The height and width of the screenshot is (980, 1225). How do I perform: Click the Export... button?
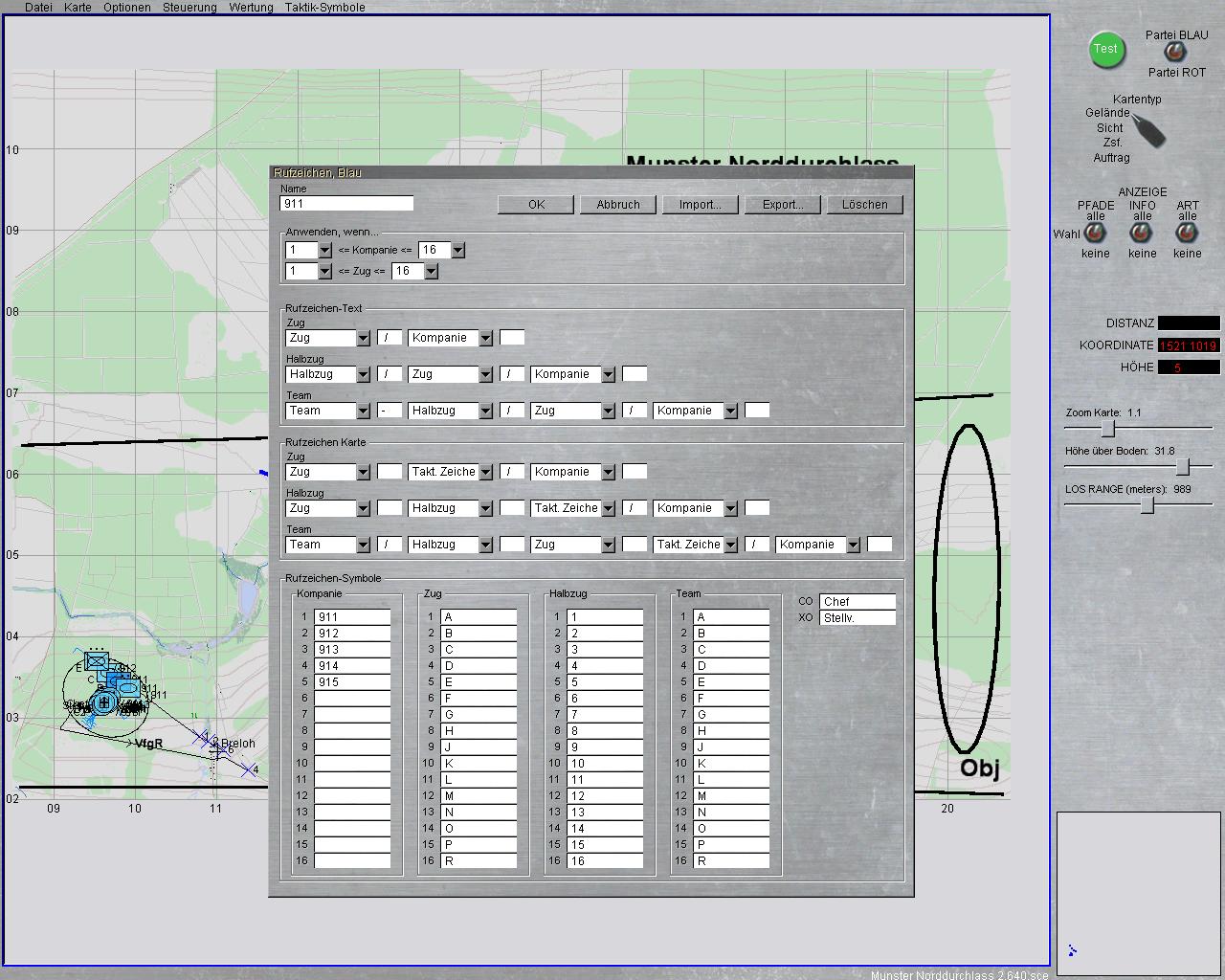(783, 205)
